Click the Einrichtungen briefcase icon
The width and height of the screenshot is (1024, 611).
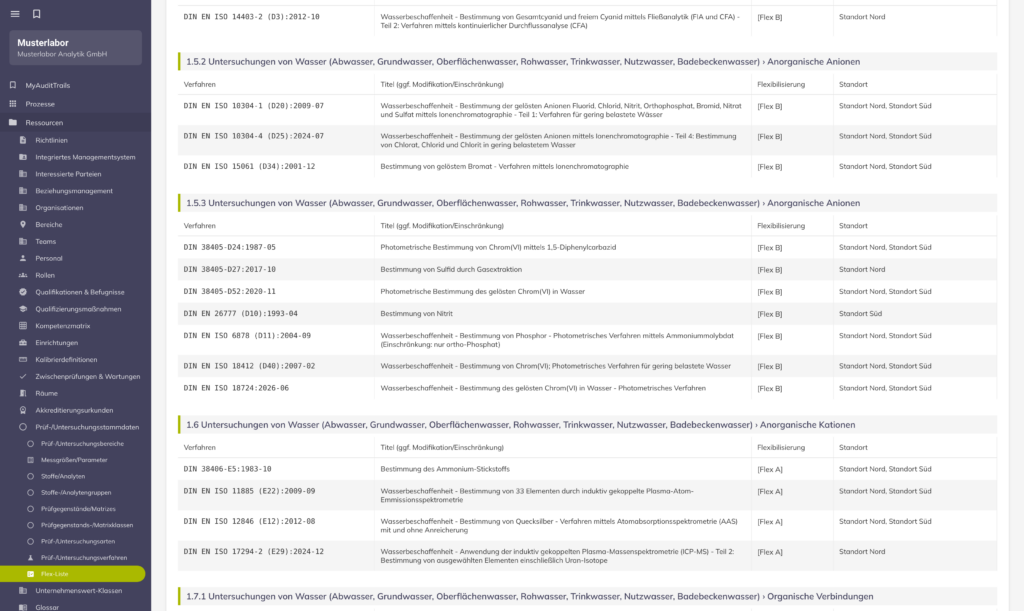pyautogui.click(x=23, y=343)
